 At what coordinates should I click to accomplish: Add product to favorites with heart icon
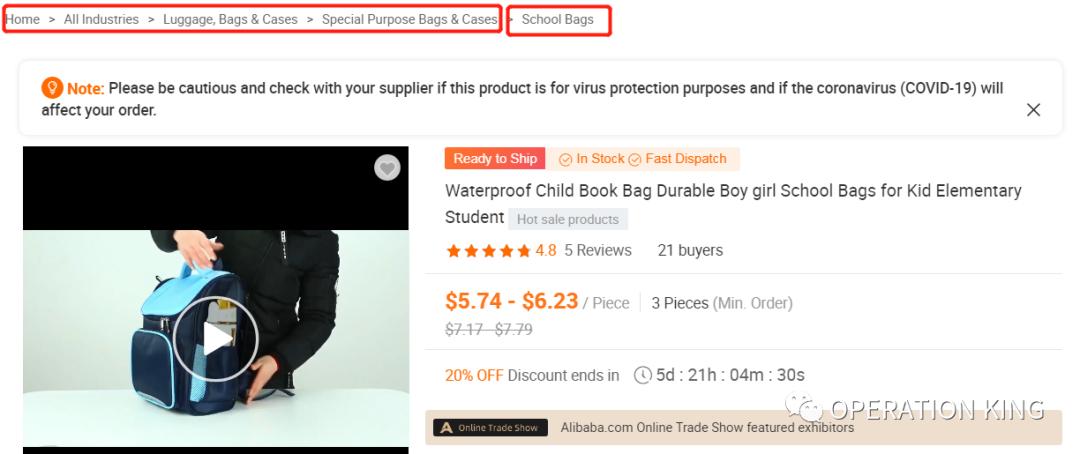pos(387,168)
